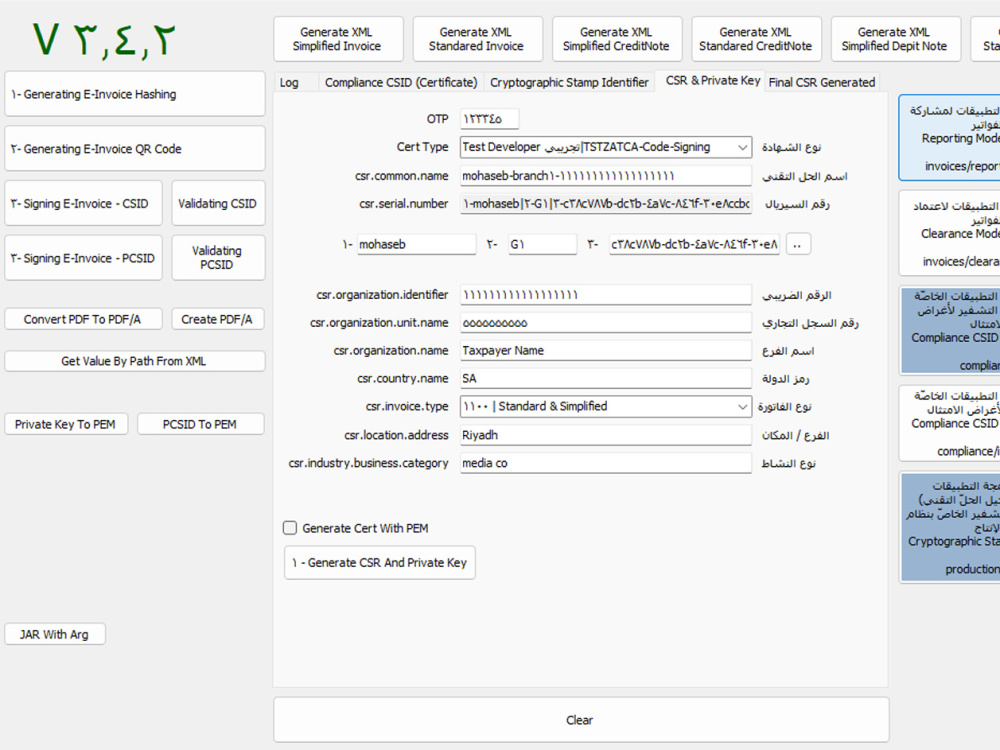Click Private Key To PEM button
The width and height of the screenshot is (1000, 750).
[66, 424]
